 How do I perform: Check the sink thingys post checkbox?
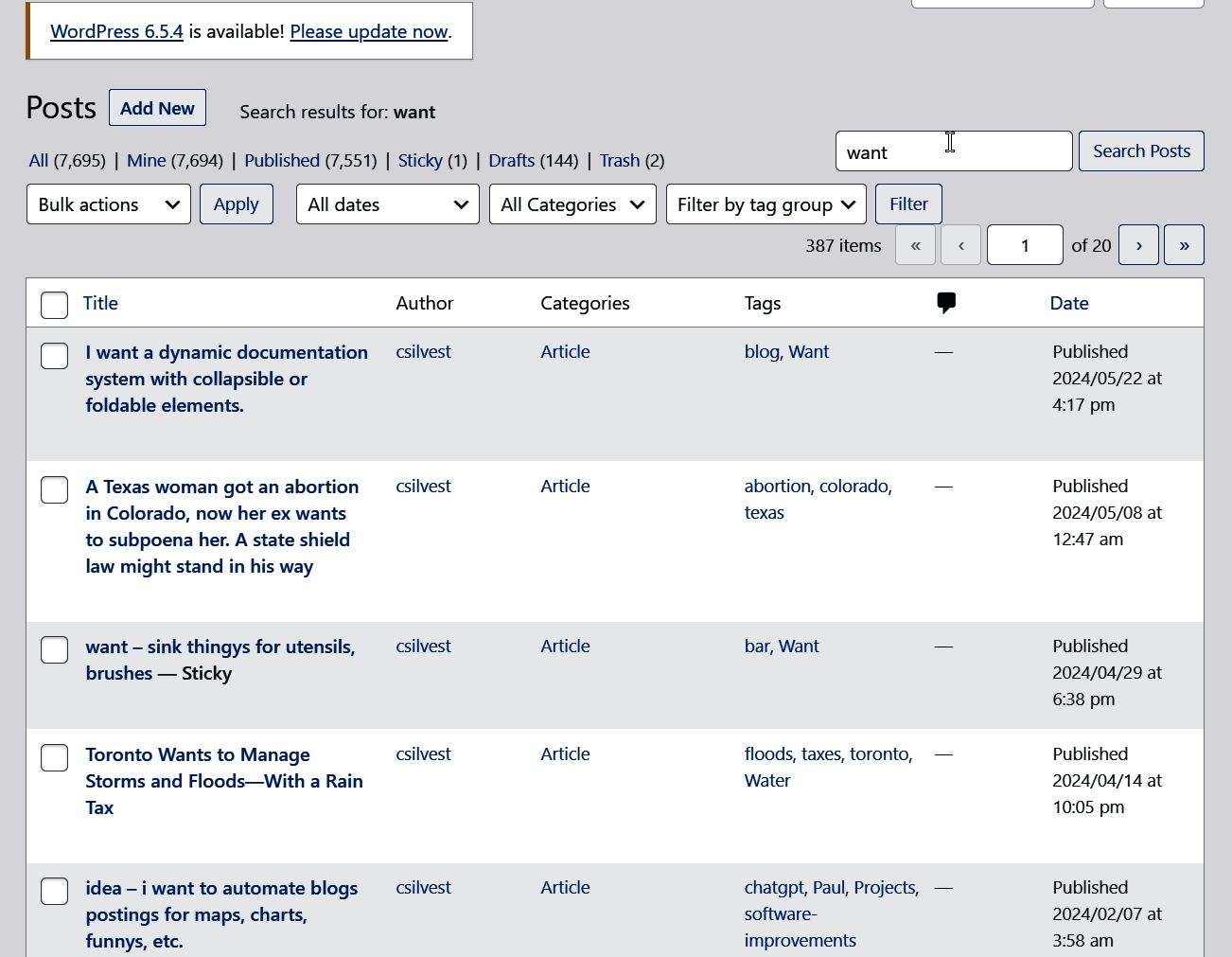click(55, 649)
